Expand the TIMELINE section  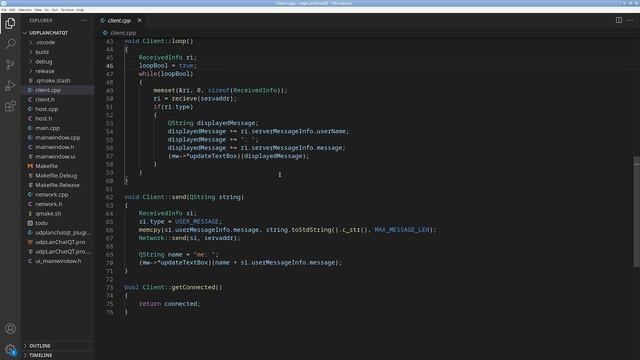[x=58, y=355]
